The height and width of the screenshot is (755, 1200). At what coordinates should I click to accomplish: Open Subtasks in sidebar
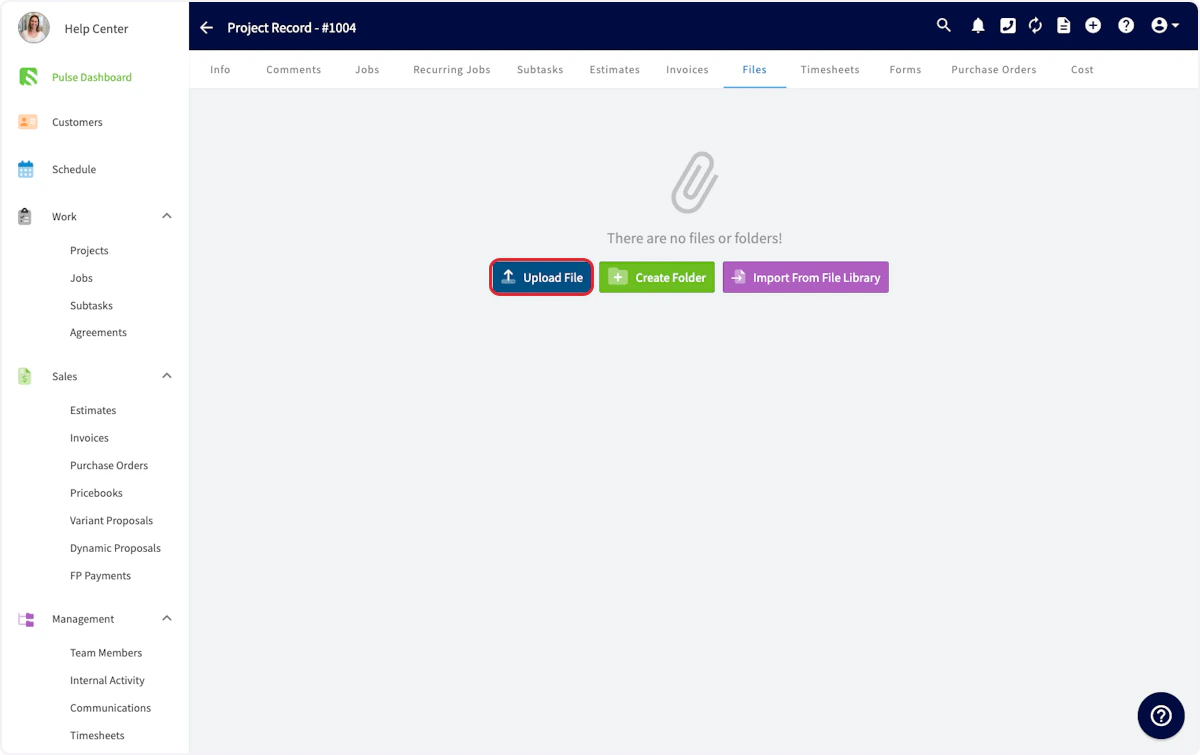pos(91,305)
